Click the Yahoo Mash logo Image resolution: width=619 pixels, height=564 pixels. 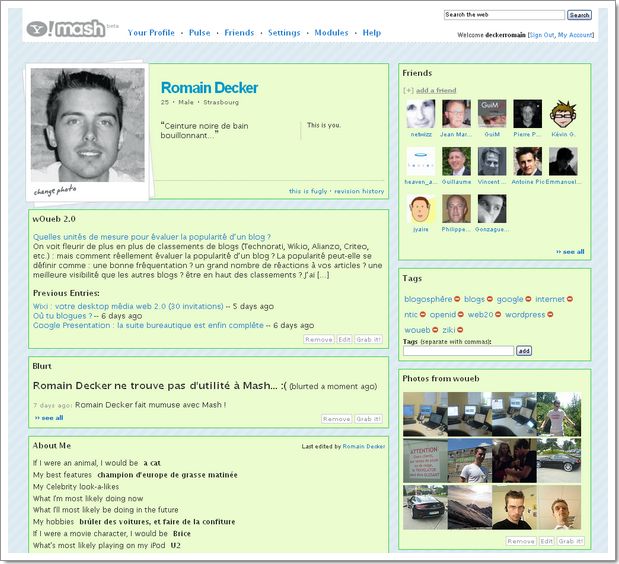point(66,28)
